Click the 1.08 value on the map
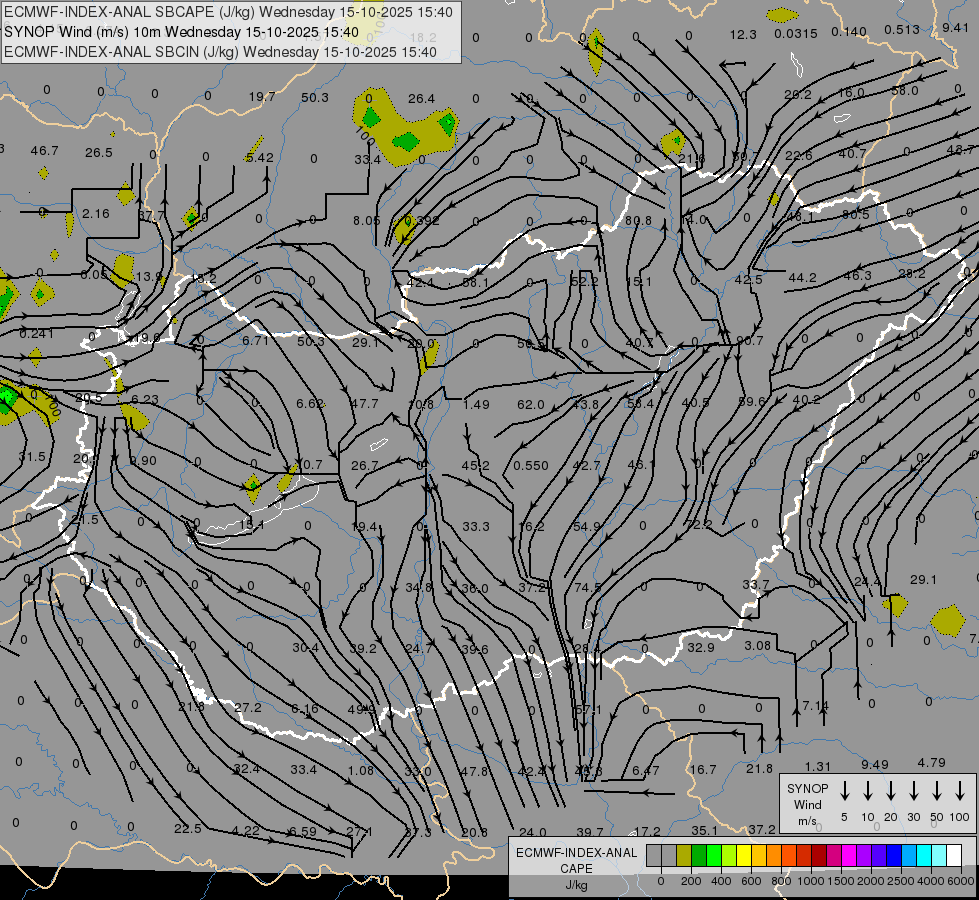 click(361, 770)
